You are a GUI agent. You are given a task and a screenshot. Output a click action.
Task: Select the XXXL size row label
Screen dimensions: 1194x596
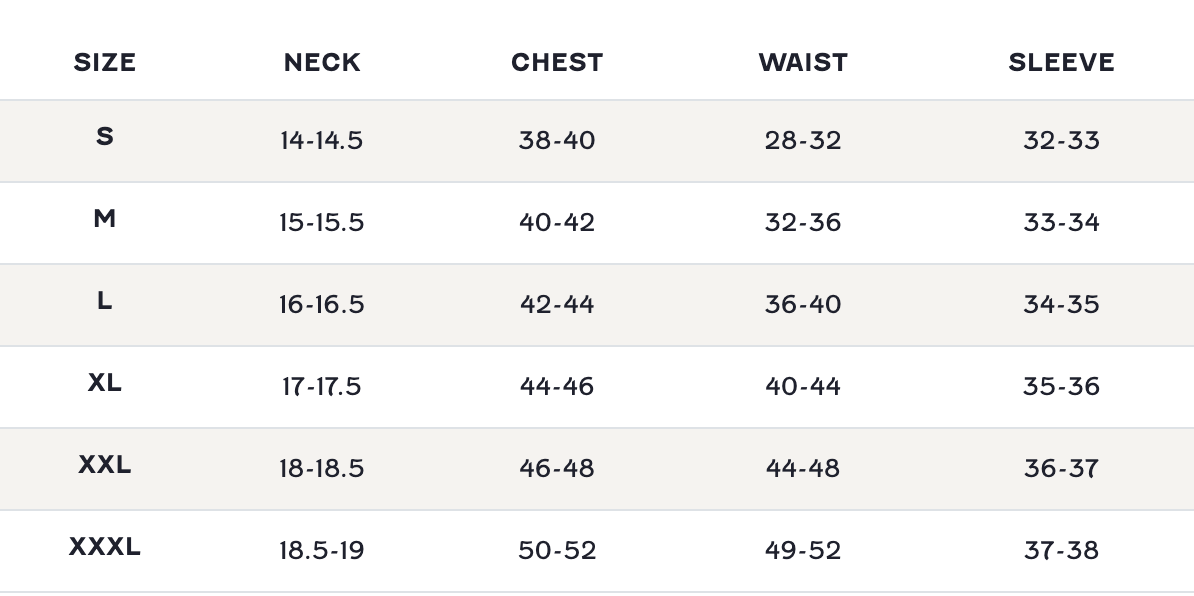click(x=104, y=546)
